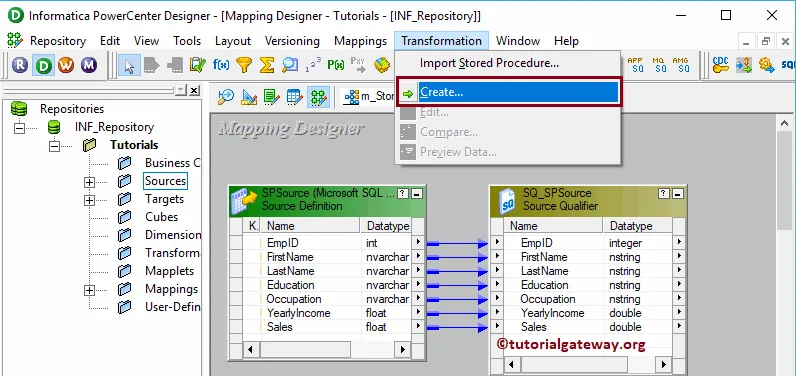Click scroll-left arrow in SQ_SPSource box
This screenshot has width=796, height=376.
[x=511, y=364]
